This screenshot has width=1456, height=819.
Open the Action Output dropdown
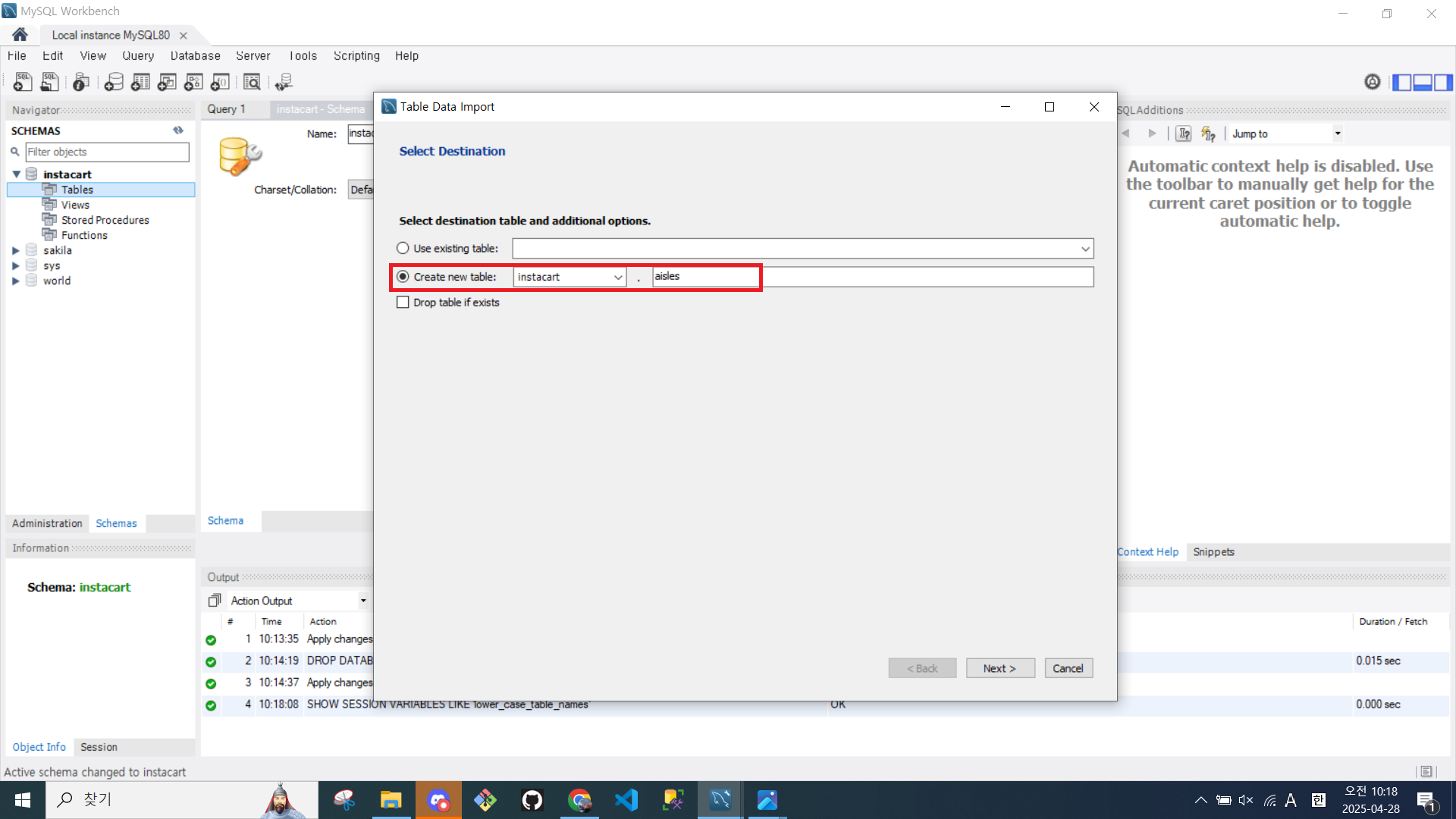pos(363,601)
